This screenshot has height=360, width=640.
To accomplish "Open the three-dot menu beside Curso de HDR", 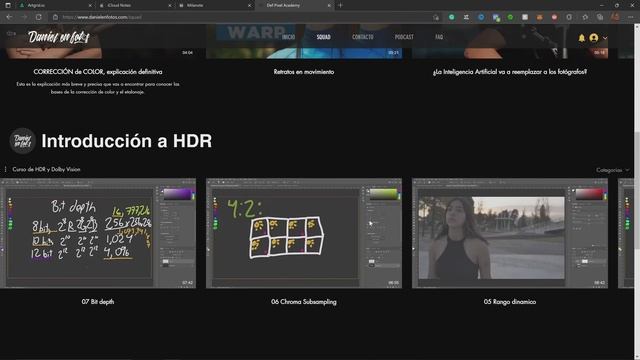I will pos(5,169).
